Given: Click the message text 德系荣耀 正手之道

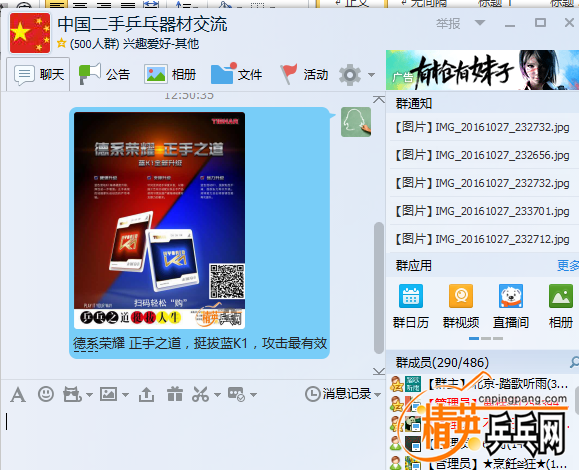Looking at the screenshot, I should pos(127,343).
